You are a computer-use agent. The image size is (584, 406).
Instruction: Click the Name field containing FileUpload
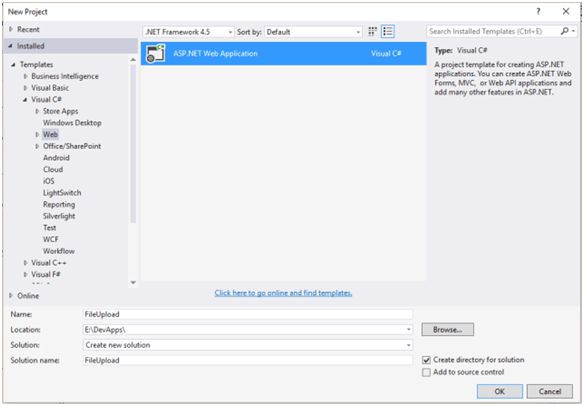coord(248,314)
